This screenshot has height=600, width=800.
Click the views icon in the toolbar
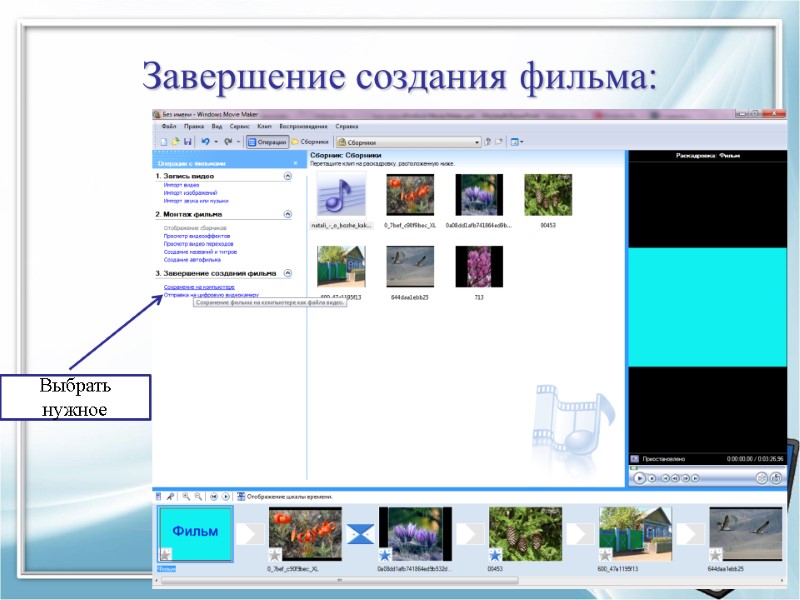(514, 142)
